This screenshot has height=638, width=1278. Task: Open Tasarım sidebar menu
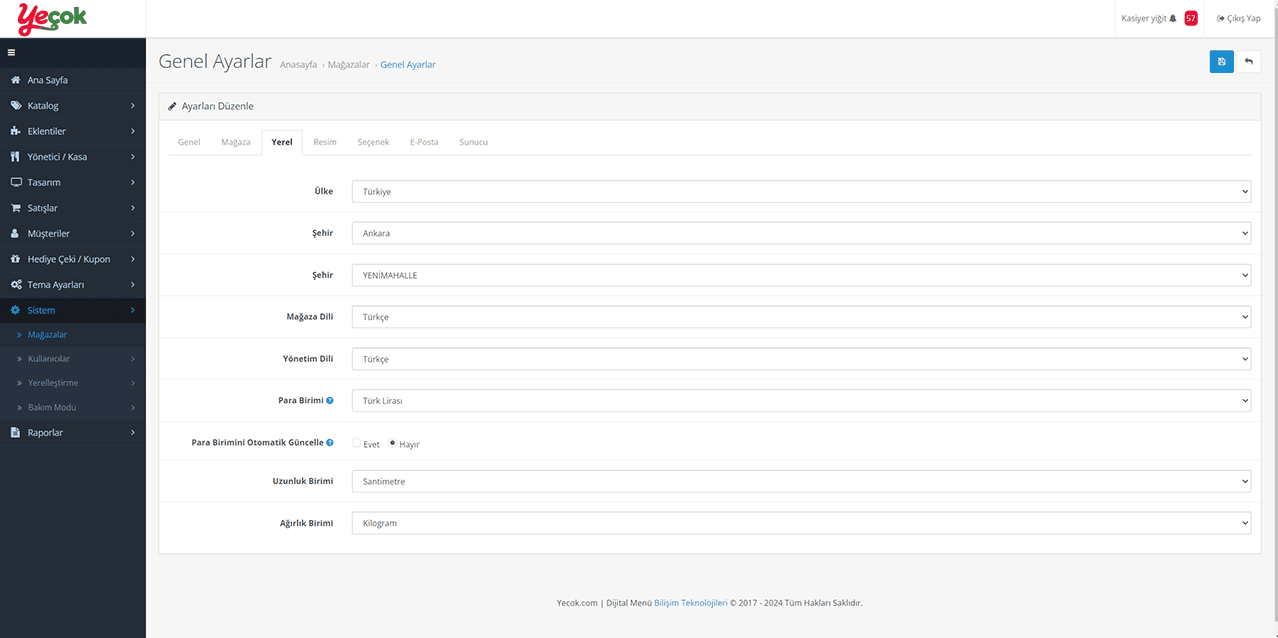tap(72, 182)
